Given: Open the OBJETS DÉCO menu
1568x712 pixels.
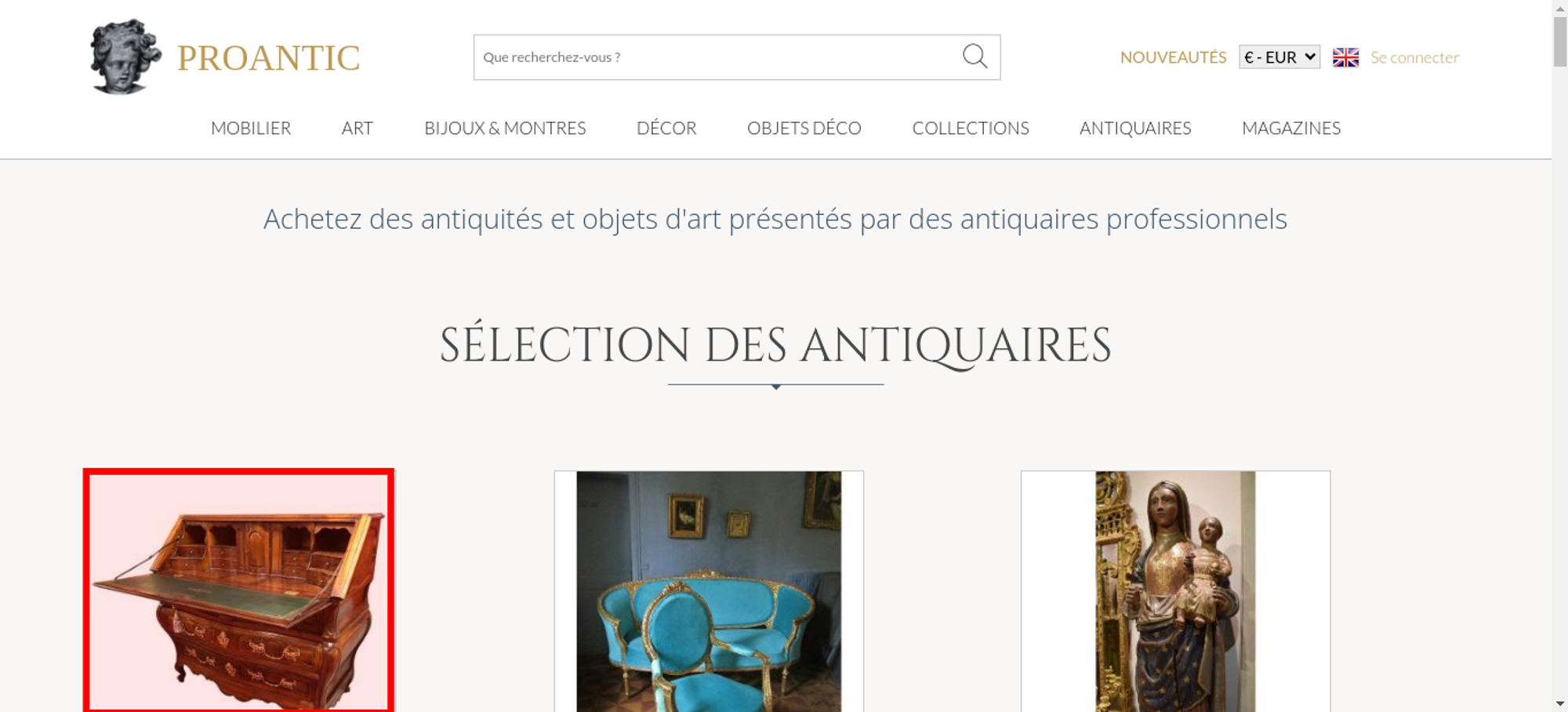Looking at the screenshot, I should coord(804,128).
